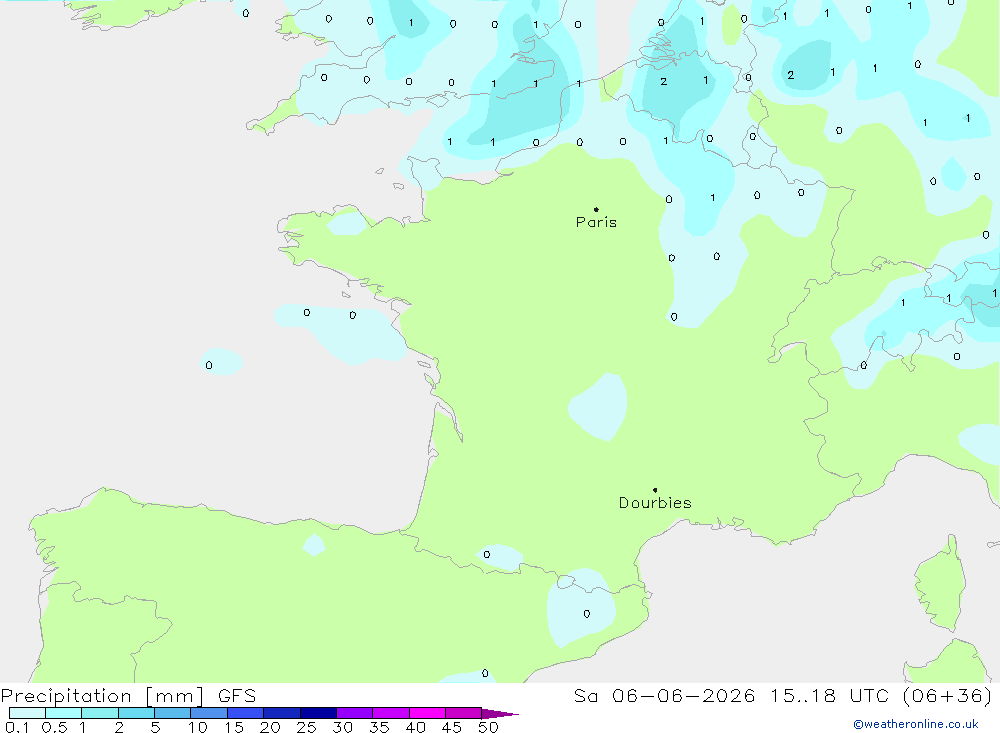The width and height of the screenshot is (1000, 733).
Task: Pick the 20 to 25 mm legend swatch
Action: [x=282, y=713]
